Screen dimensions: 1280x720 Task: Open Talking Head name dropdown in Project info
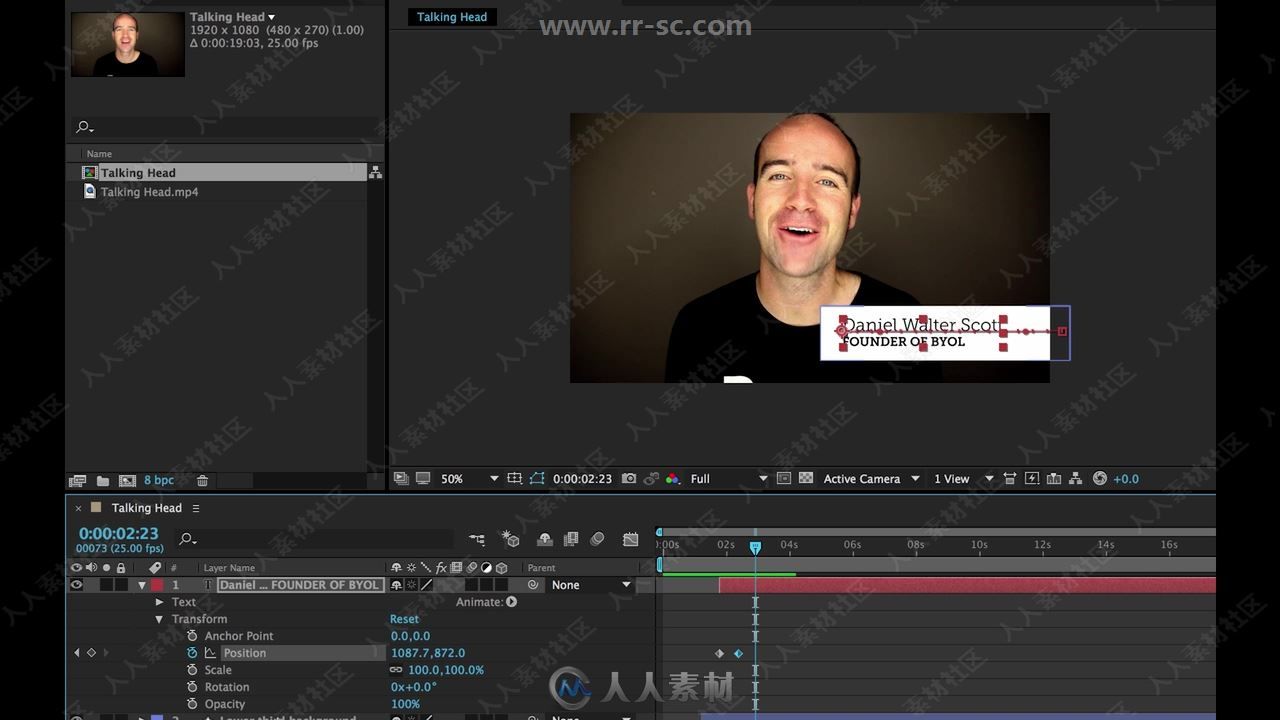(271, 17)
